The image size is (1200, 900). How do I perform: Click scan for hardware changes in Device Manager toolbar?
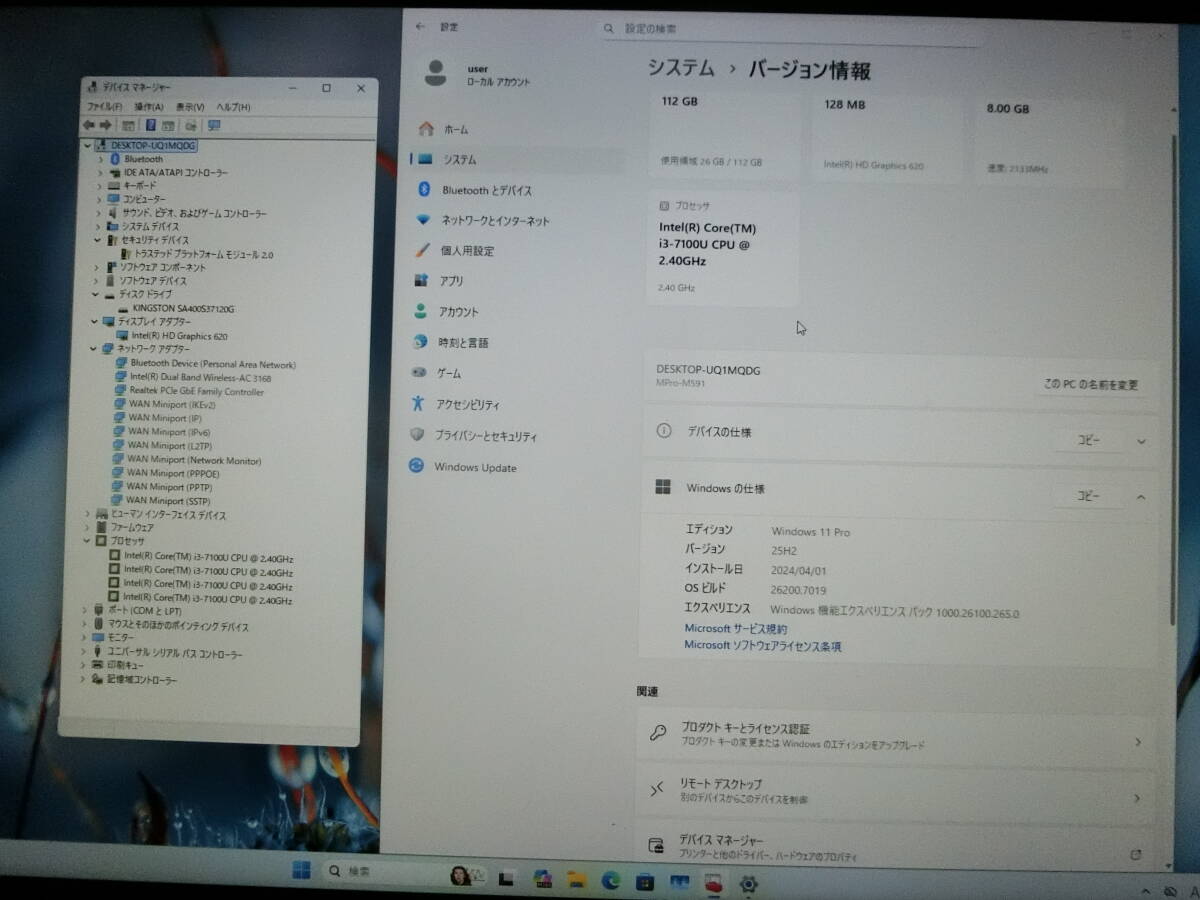[212, 124]
